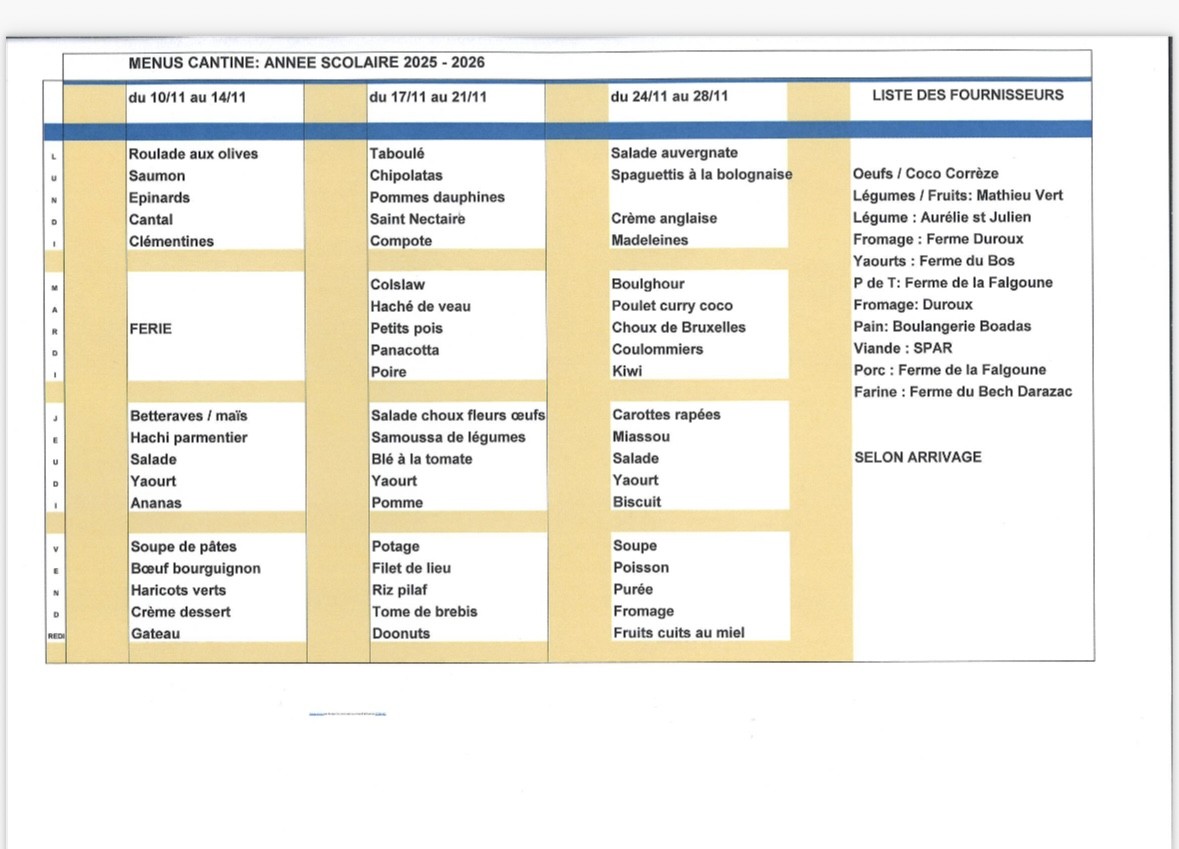
Task: Select "Bœuf bourguignon" in Friday's menu
Action: pos(195,568)
